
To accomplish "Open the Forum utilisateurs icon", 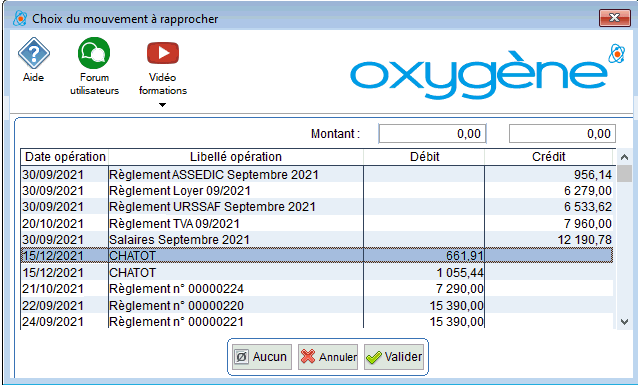I will [94, 53].
